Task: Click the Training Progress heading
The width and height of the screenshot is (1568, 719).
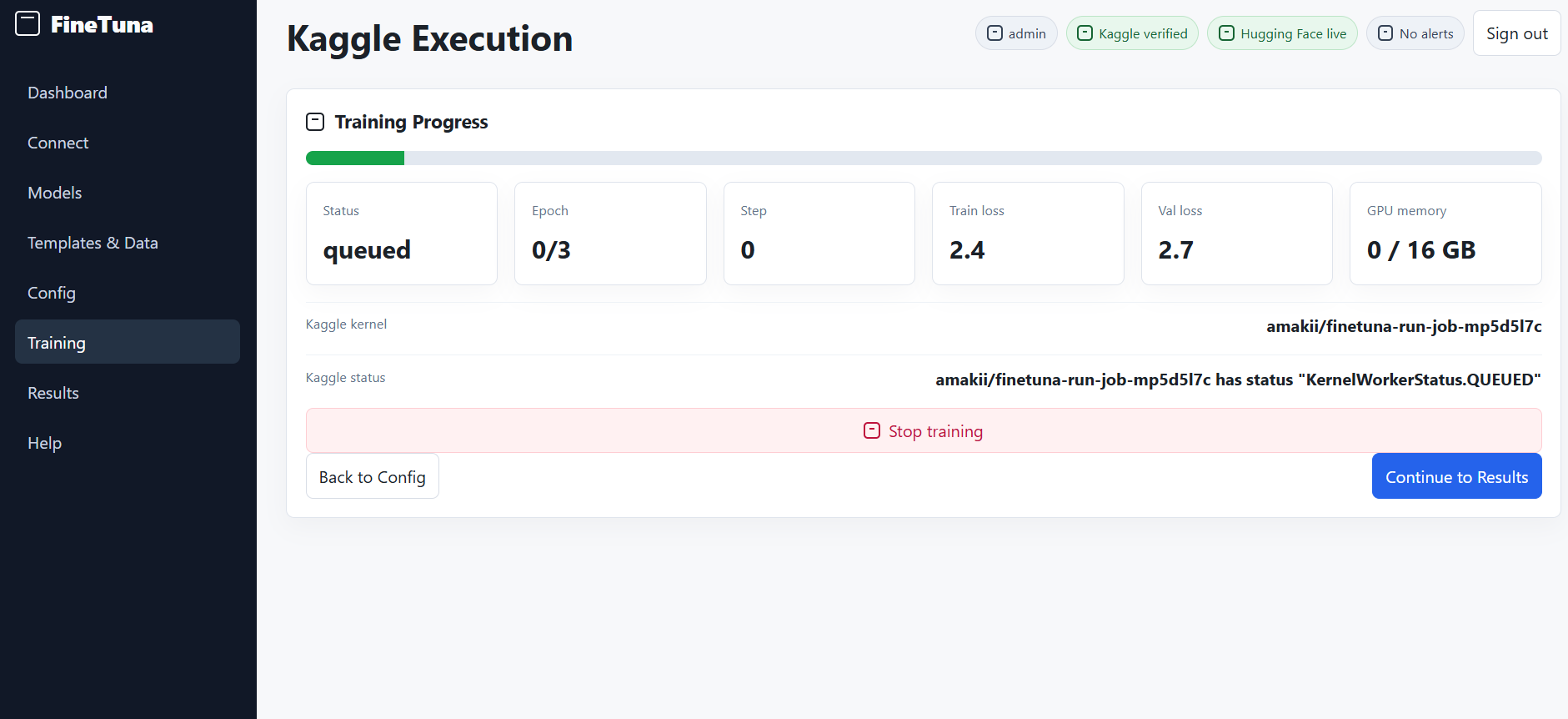Action: 411,122
